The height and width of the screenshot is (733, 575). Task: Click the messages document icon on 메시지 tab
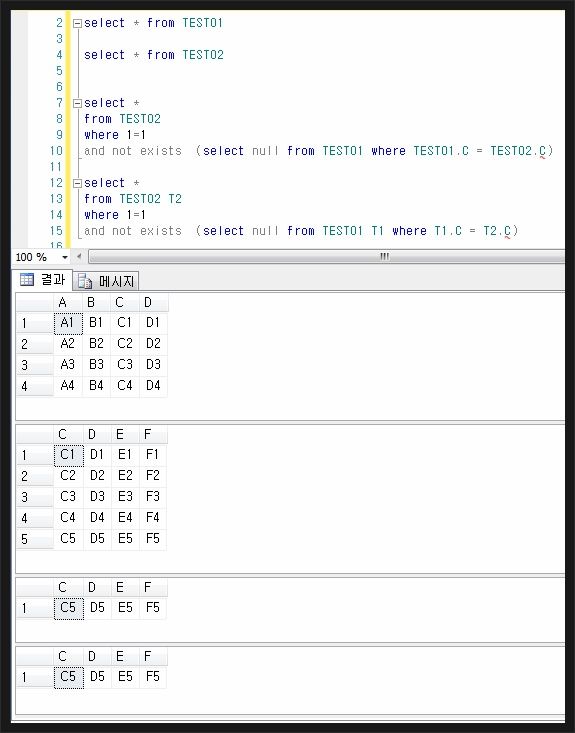coord(85,281)
